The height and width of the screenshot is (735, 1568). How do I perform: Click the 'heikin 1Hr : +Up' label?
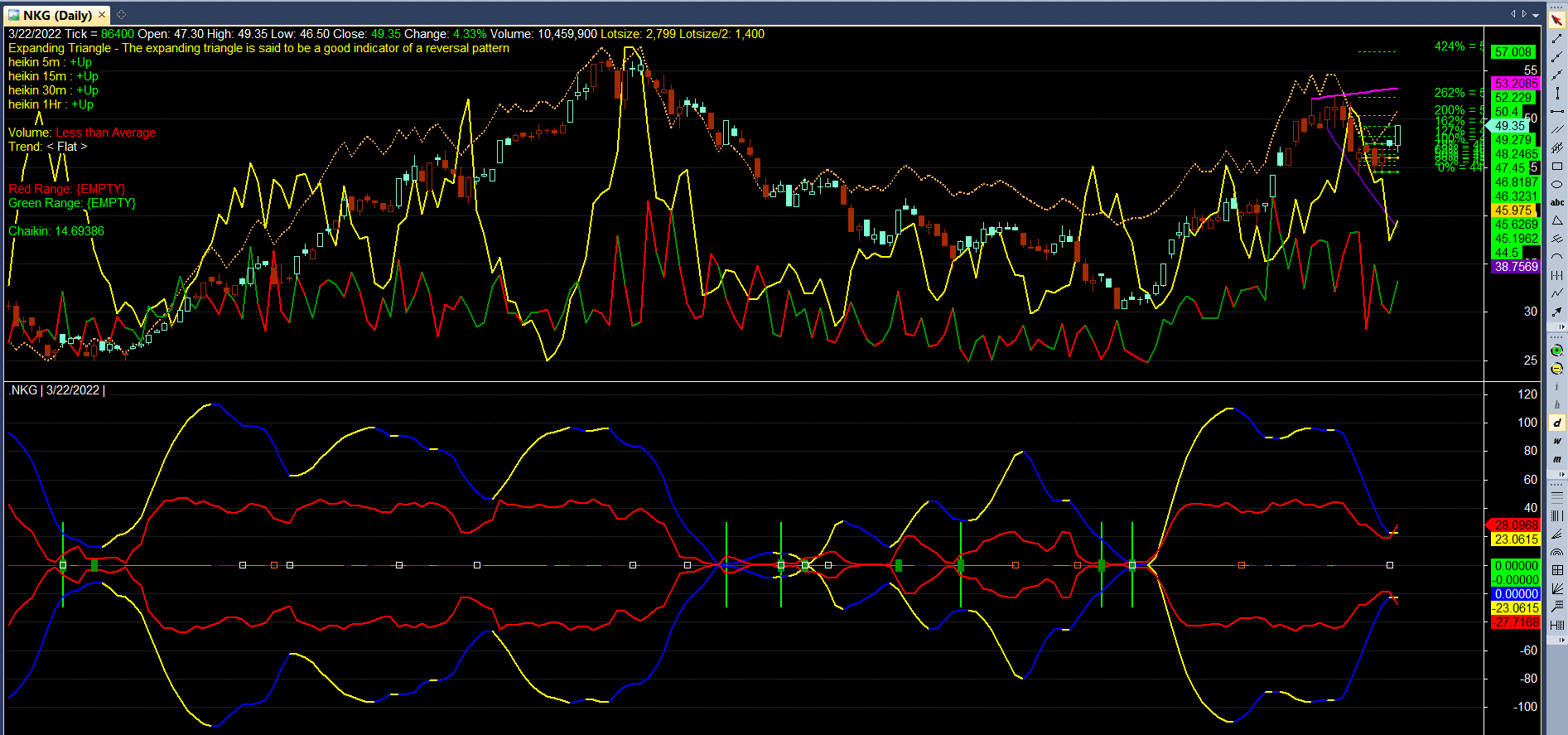coord(51,104)
